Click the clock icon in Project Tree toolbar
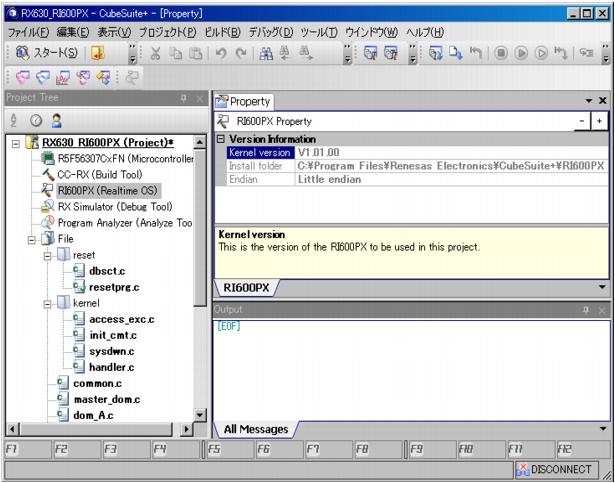615x483 pixels. (x=34, y=119)
